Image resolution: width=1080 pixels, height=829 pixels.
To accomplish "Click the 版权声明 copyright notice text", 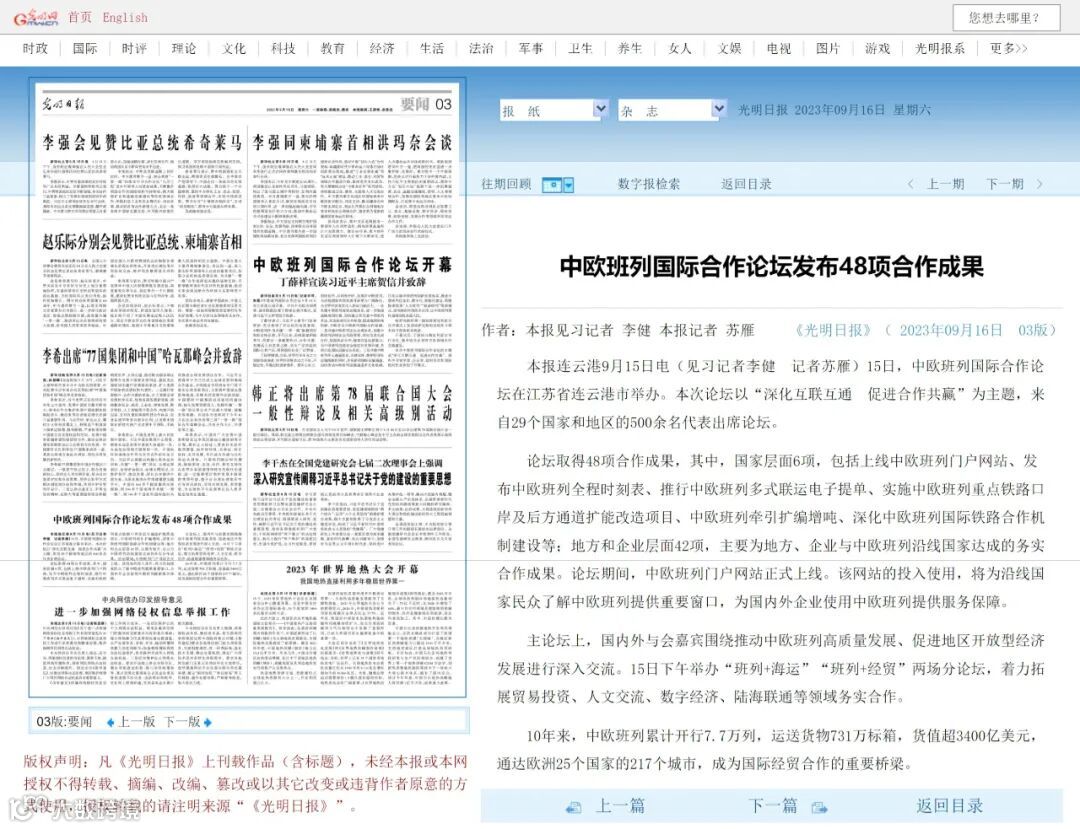I will [245, 784].
